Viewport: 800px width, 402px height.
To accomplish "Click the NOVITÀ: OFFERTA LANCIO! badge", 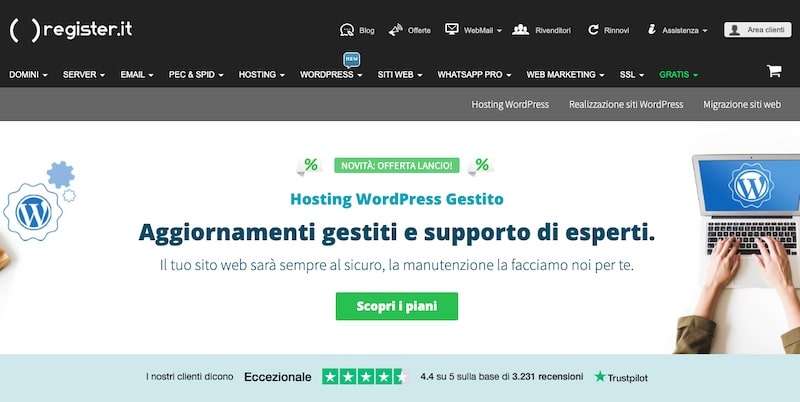I will pos(396,165).
